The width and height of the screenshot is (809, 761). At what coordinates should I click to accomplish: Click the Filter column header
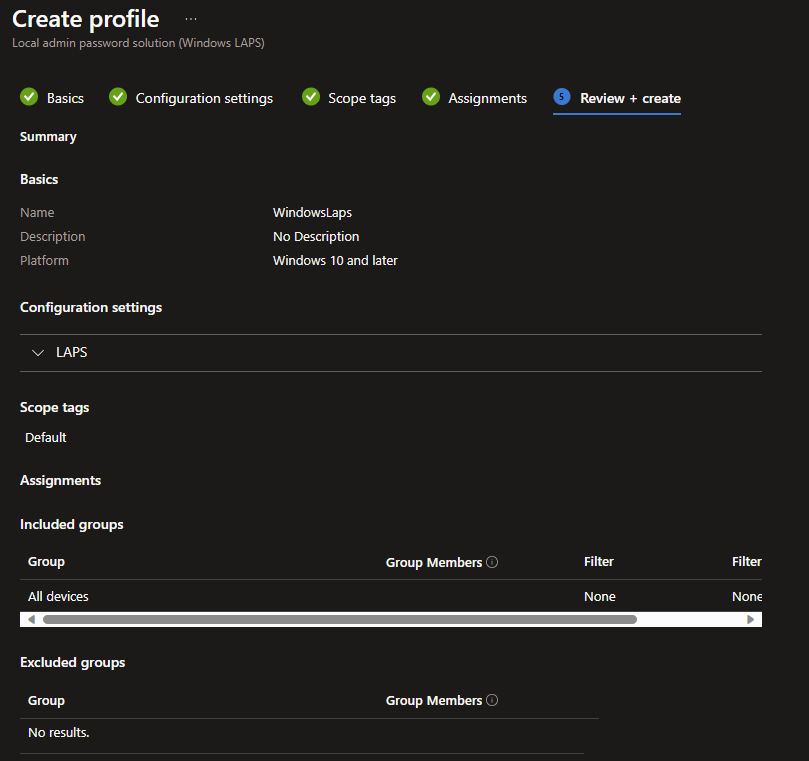(599, 562)
